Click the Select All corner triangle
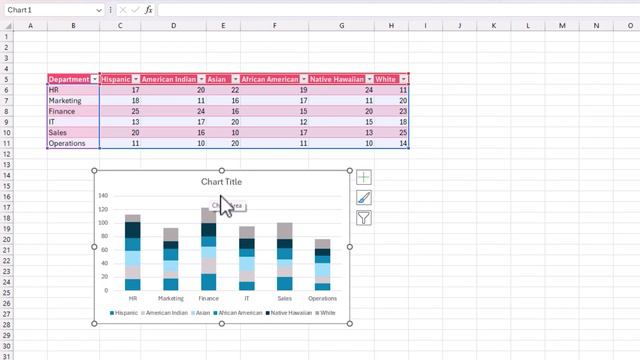The image size is (640, 360). (x=8, y=26)
